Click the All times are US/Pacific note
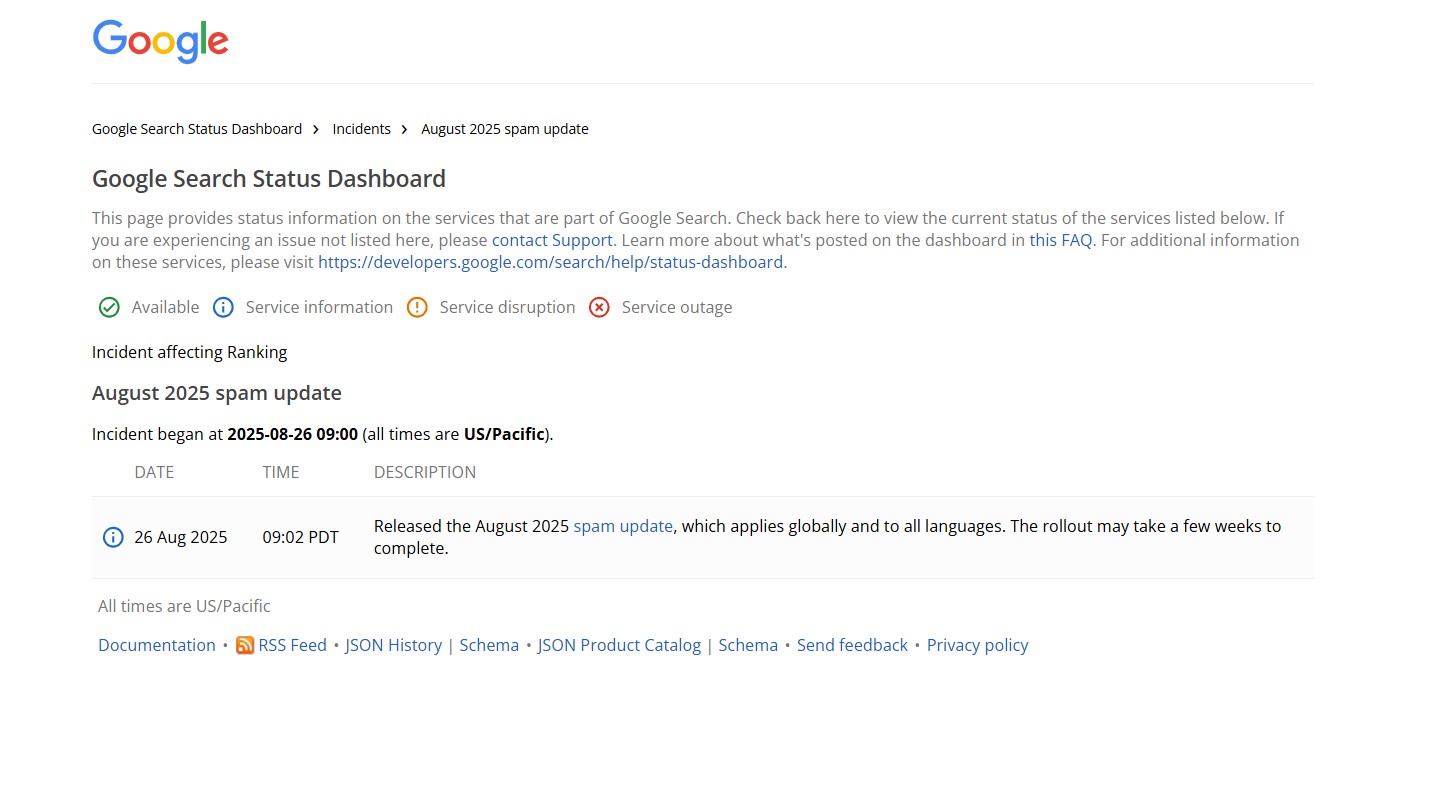This screenshot has width=1442, height=788. point(184,606)
